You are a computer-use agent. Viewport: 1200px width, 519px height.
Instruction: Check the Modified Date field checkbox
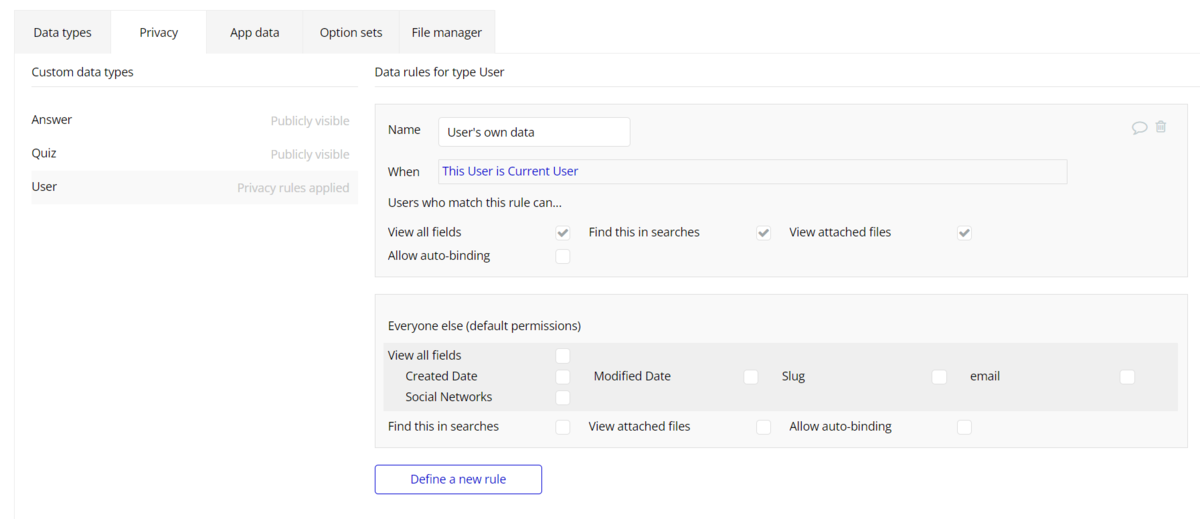(751, 377)
